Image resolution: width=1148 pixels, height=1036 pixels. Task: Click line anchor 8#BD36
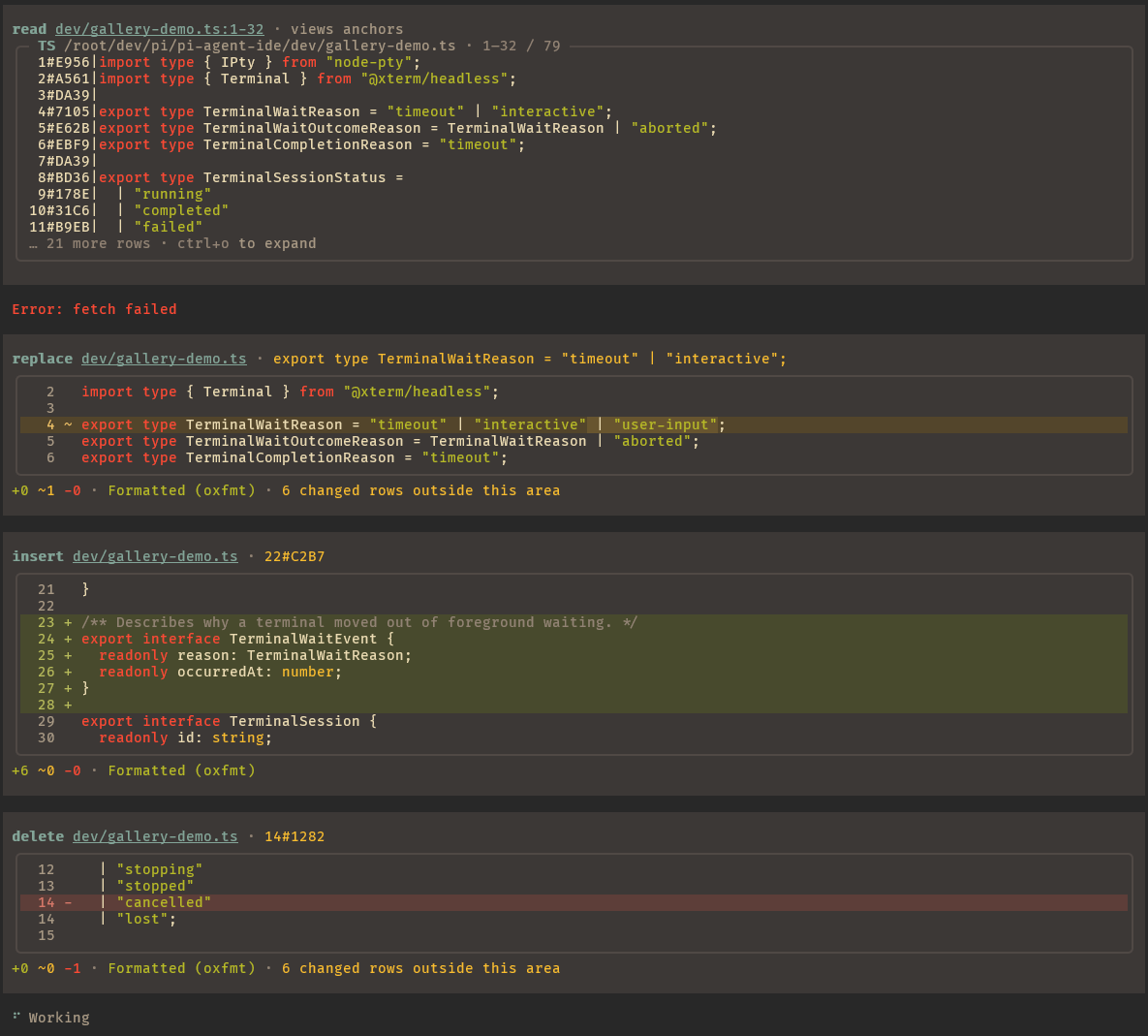pos(64,177)
